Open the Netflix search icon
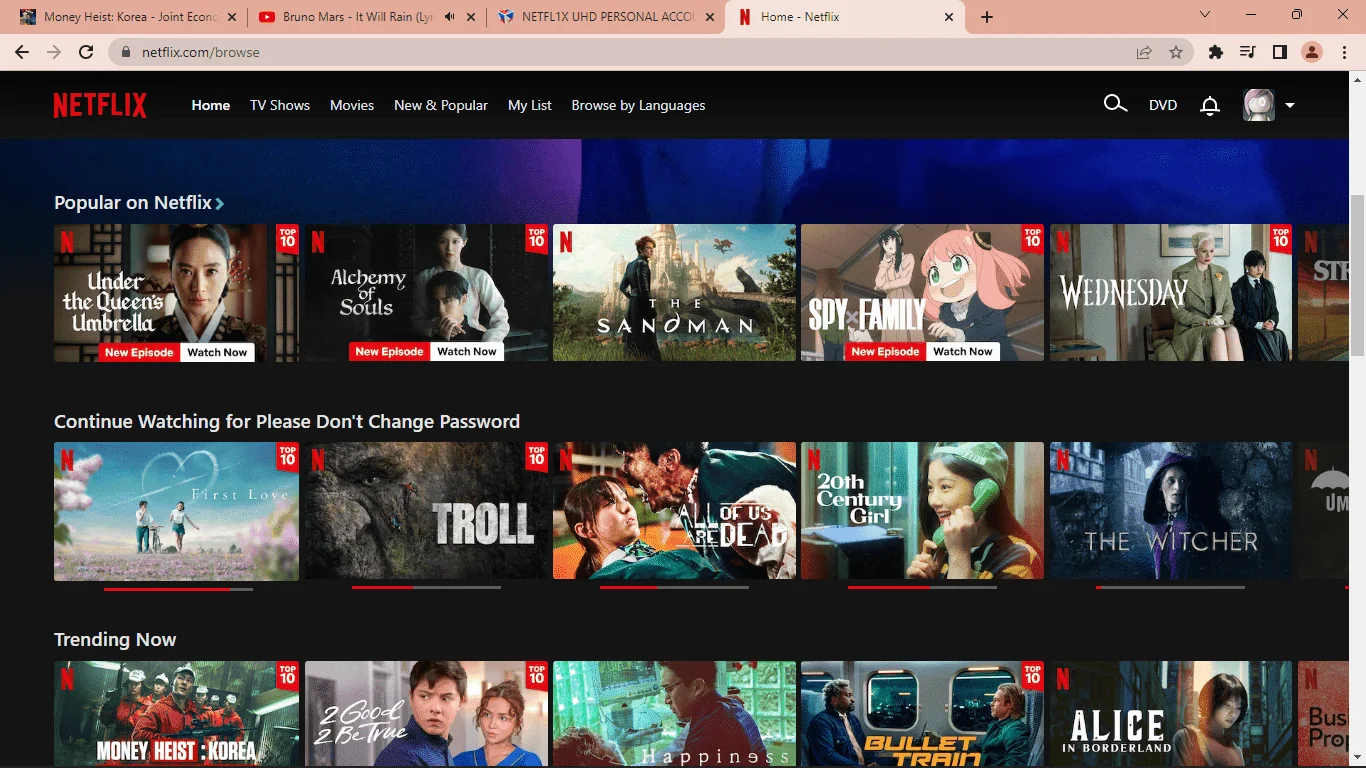Viewport: 1366px width, 768px height. coord(1115,104)
